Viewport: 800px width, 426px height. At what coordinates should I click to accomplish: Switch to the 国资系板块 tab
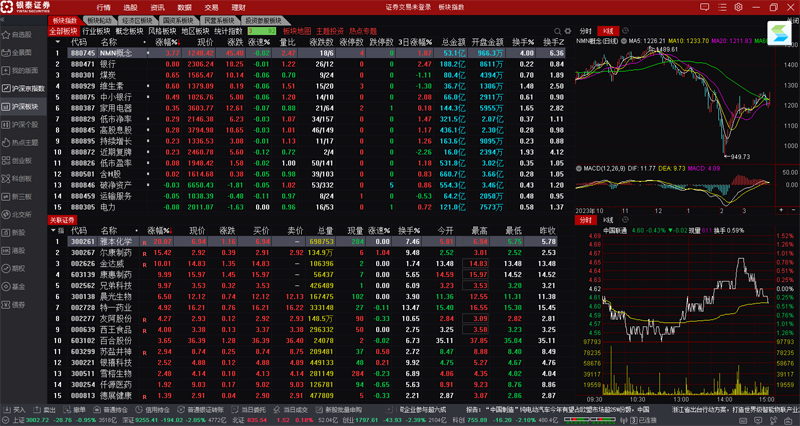(x=178, y=20)
